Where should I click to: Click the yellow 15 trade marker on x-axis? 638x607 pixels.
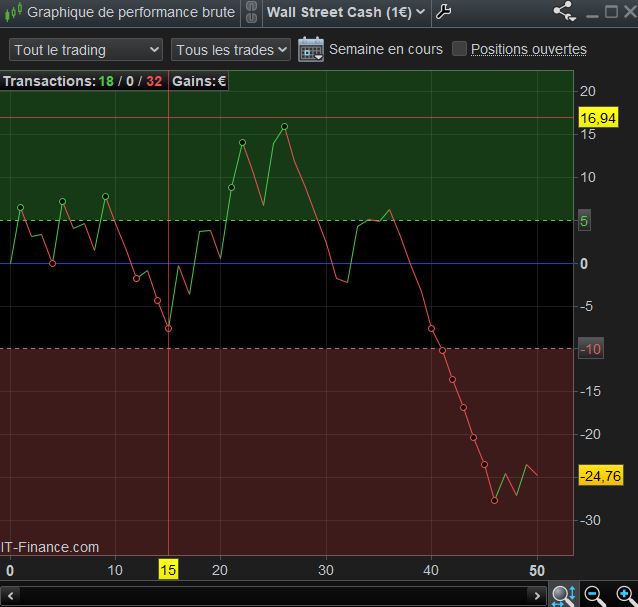168,570
